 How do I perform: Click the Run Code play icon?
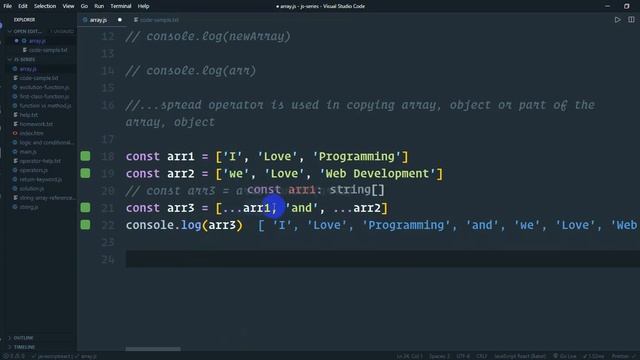click(618, 20)
